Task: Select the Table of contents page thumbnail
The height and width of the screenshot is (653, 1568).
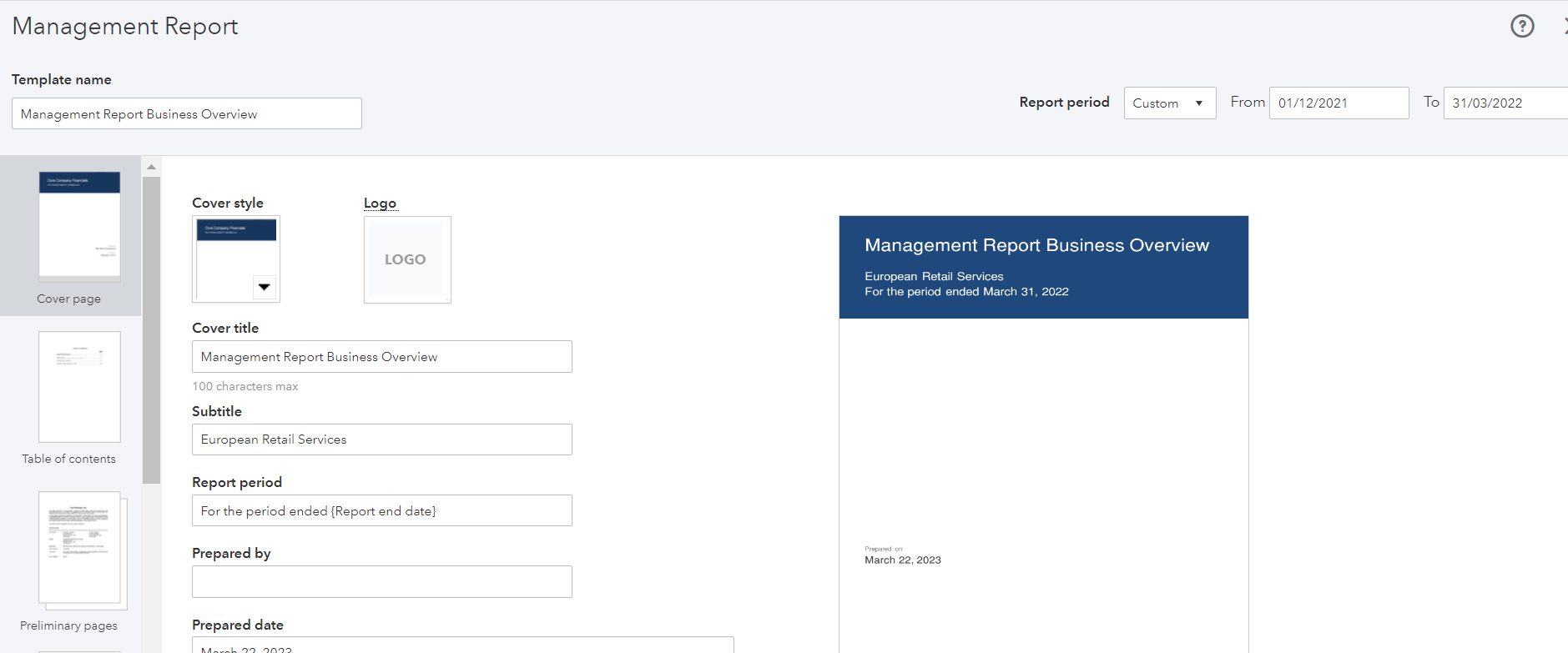Action: (x=79, y=387)
